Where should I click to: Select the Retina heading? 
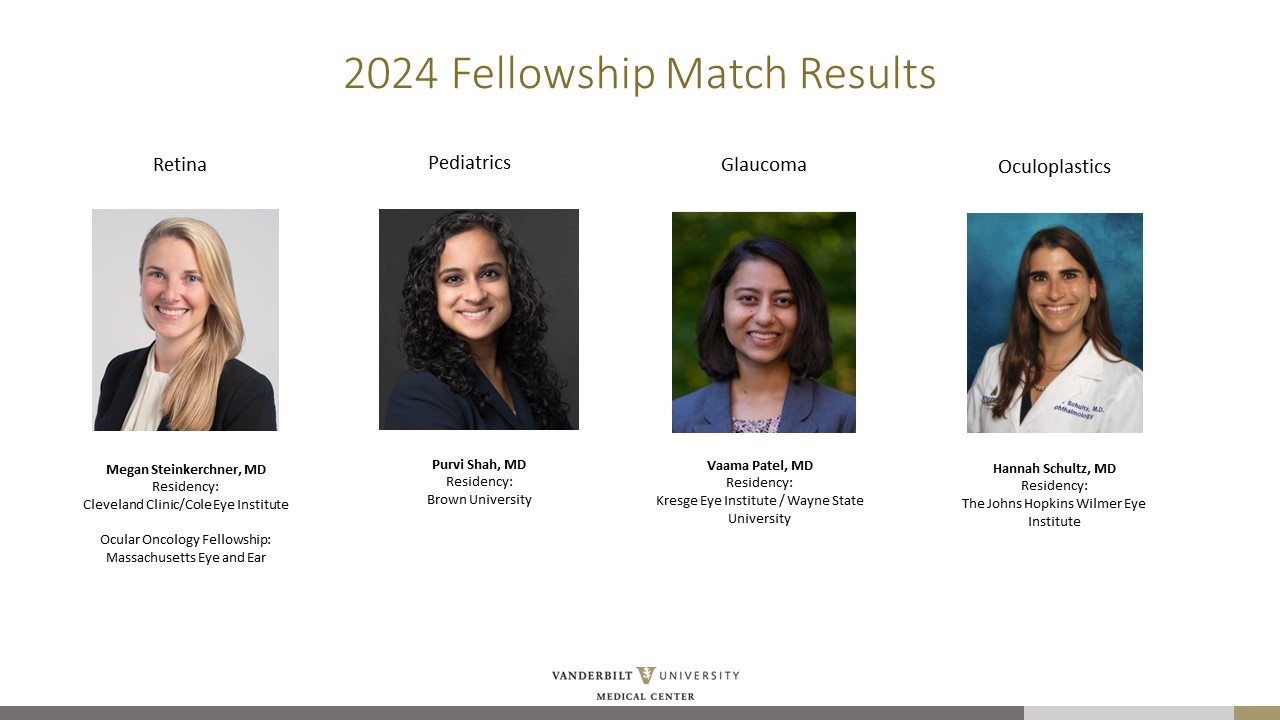tap(180, 165)
